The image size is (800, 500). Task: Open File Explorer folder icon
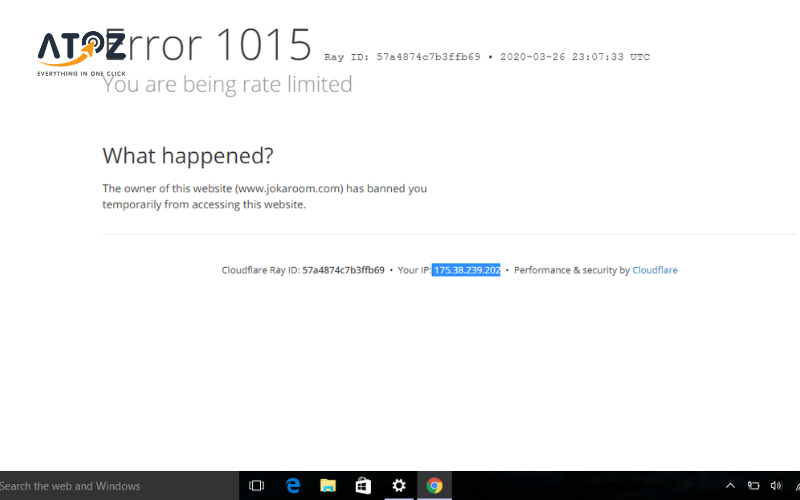pos(328,486)
